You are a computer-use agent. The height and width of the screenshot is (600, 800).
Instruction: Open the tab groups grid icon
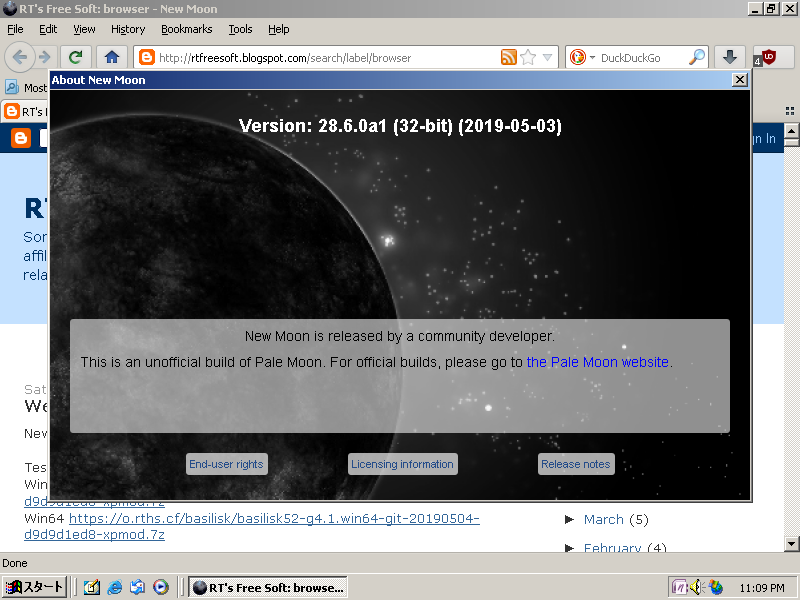tap(790, 111)
